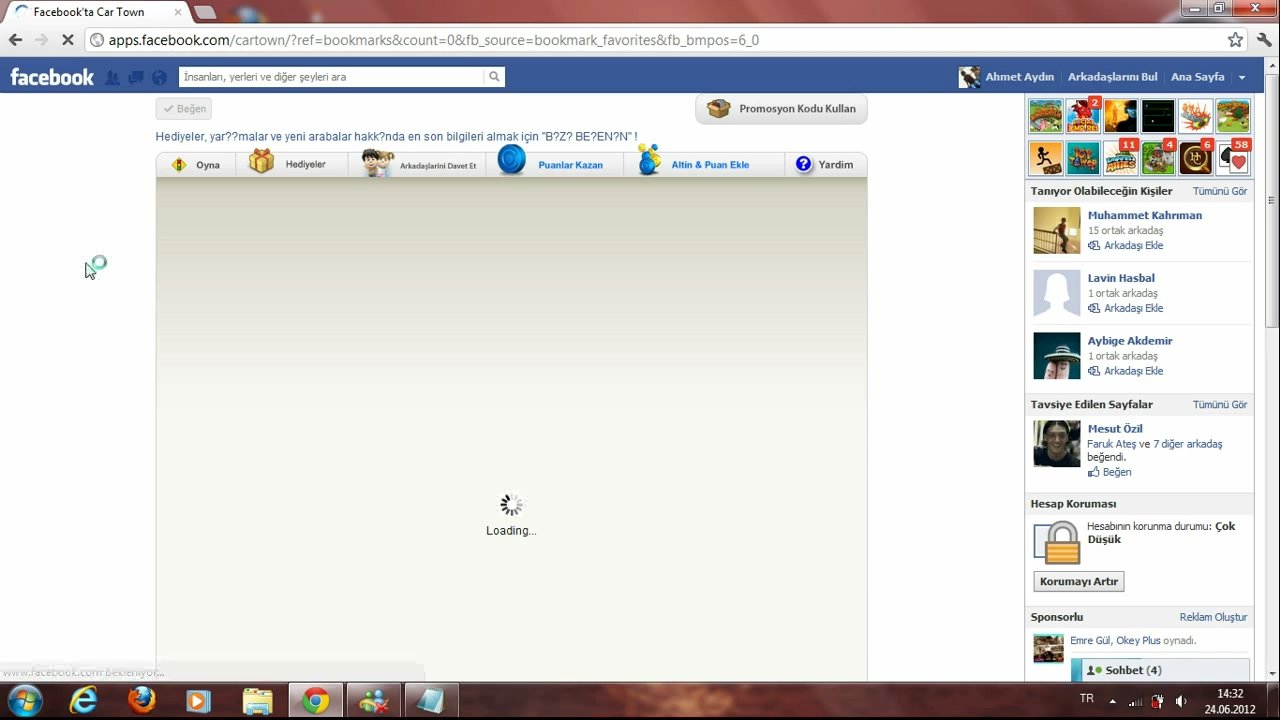The height and width of the screenshot is (720, 1280).
Task: Click Tümünü Gör for Tavsiye Edilen Sayfalar
Action: [x=1219, y=405]
